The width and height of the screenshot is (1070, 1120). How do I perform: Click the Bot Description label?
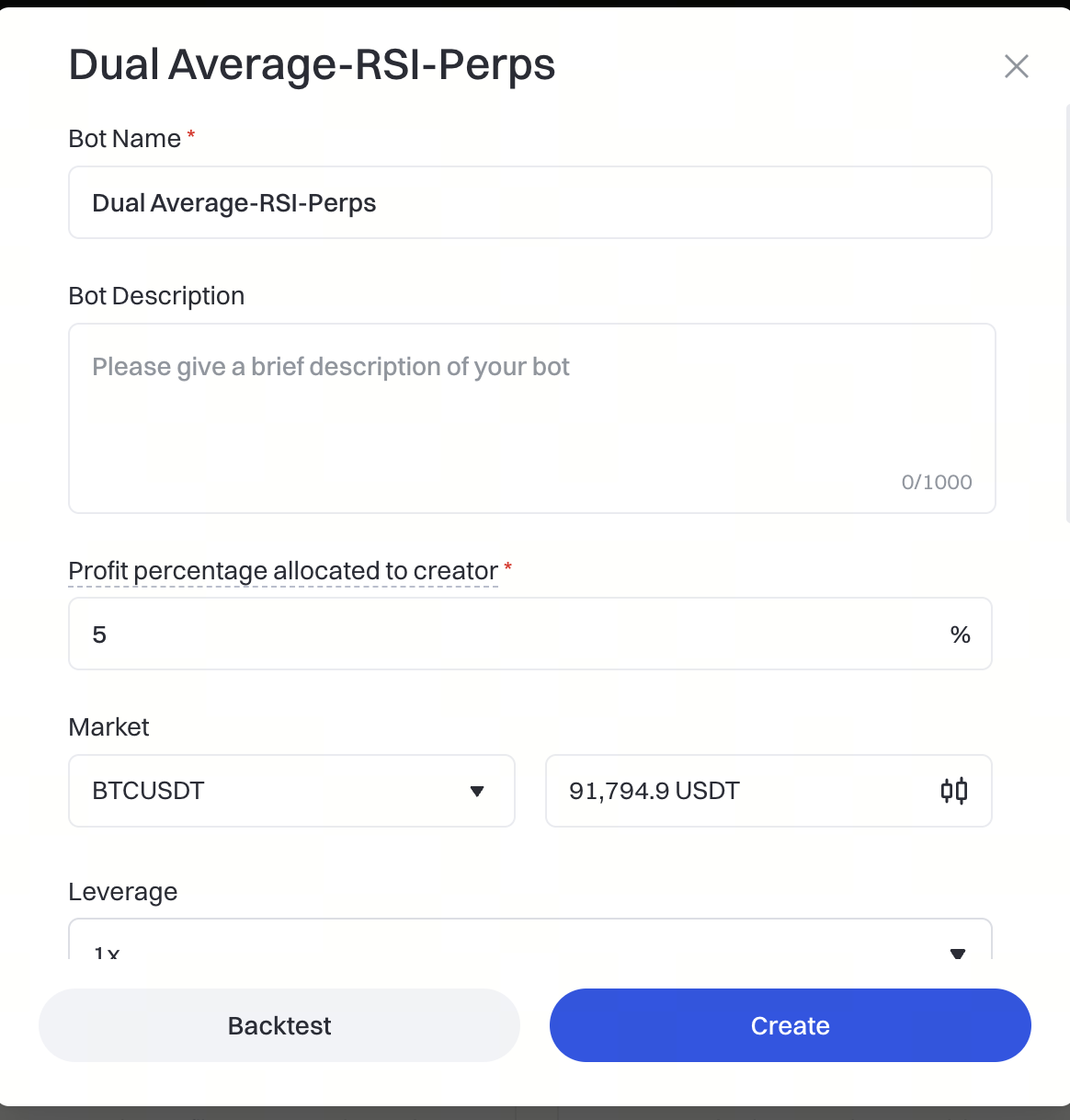click(x=156, y=296)
